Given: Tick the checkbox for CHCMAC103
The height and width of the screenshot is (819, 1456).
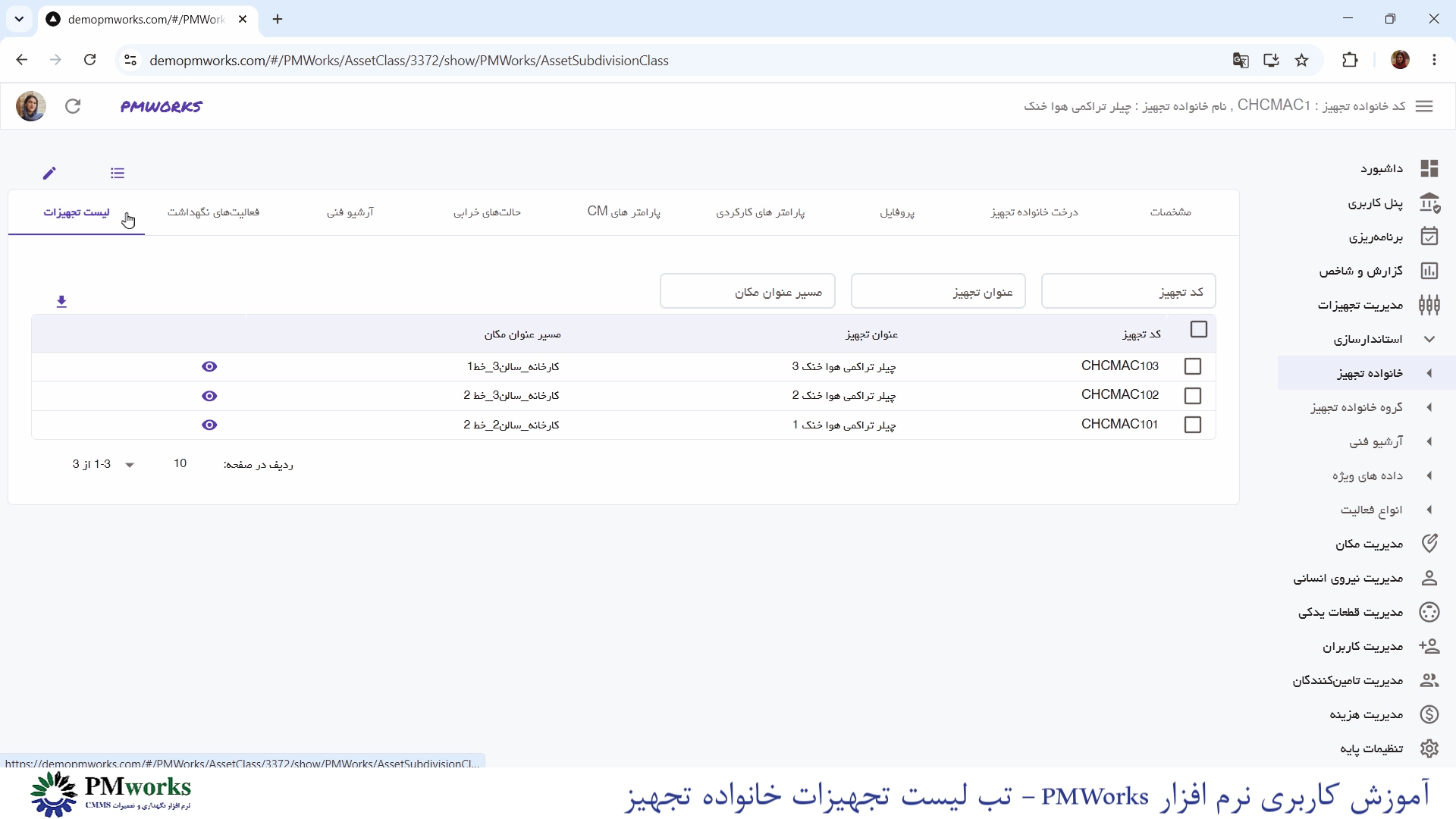Looking at the screenshot, I should pyautogui.click(x=1193, y=366).
